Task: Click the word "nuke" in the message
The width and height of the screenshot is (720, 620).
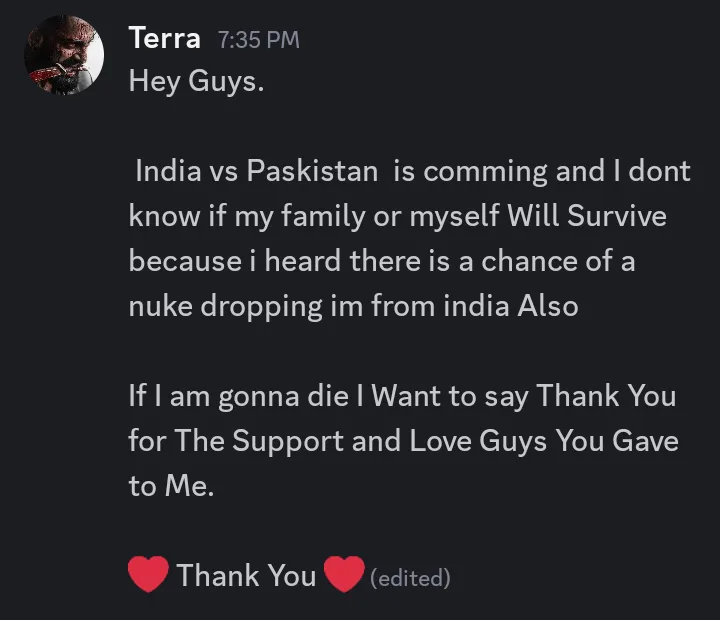Action: (160, 306)
